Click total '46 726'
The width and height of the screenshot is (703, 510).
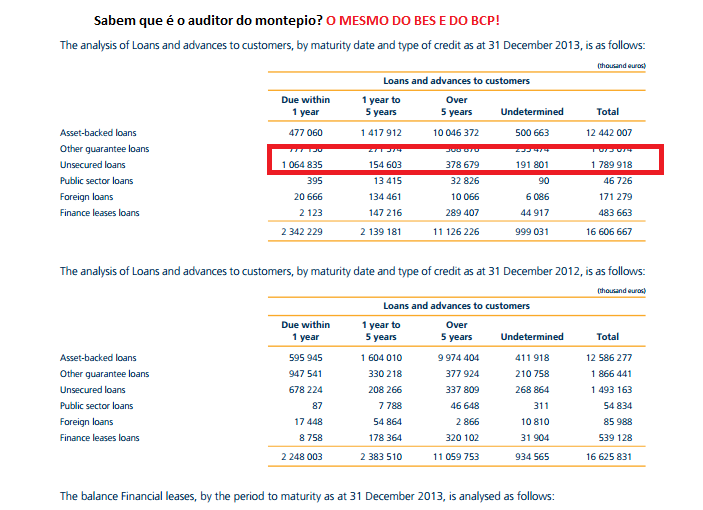coord(618,181)
